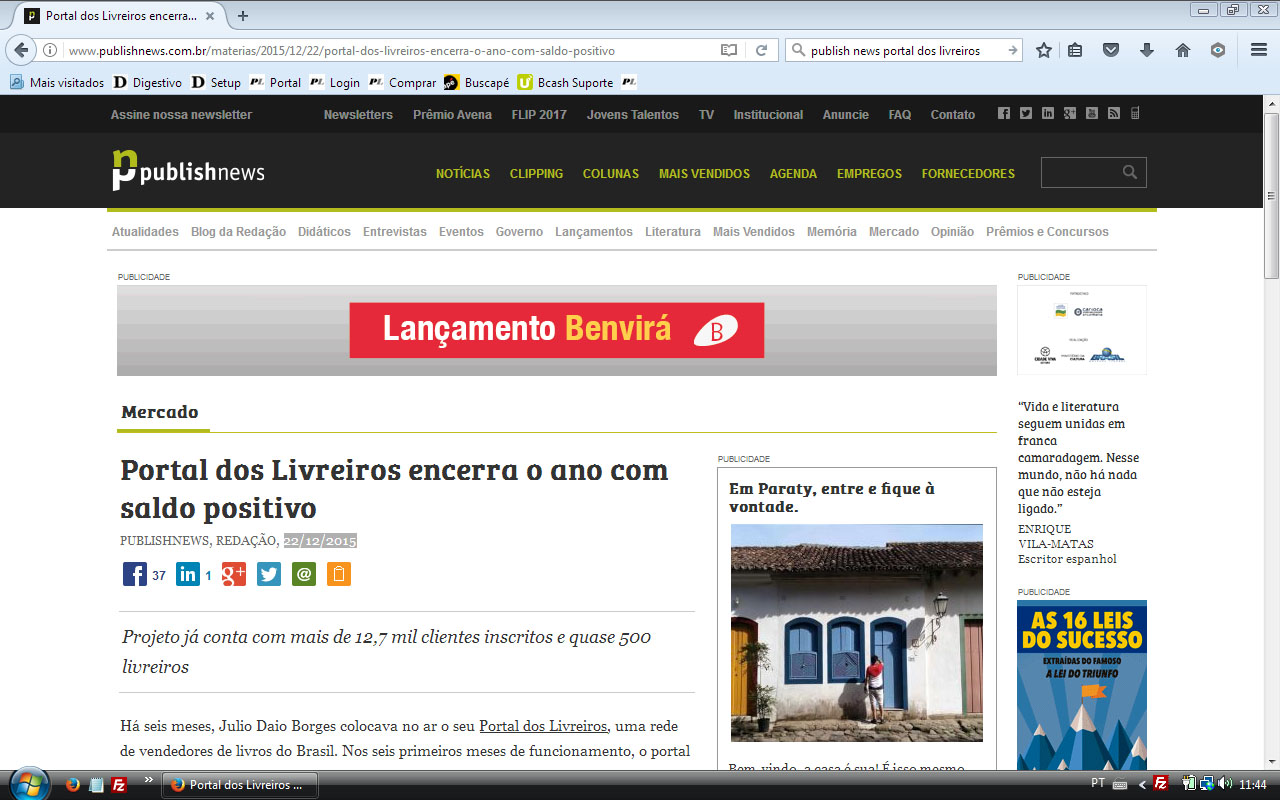1280x800 pixels.
Task: Reload the page with refresh icon
Action: [761, 50]
